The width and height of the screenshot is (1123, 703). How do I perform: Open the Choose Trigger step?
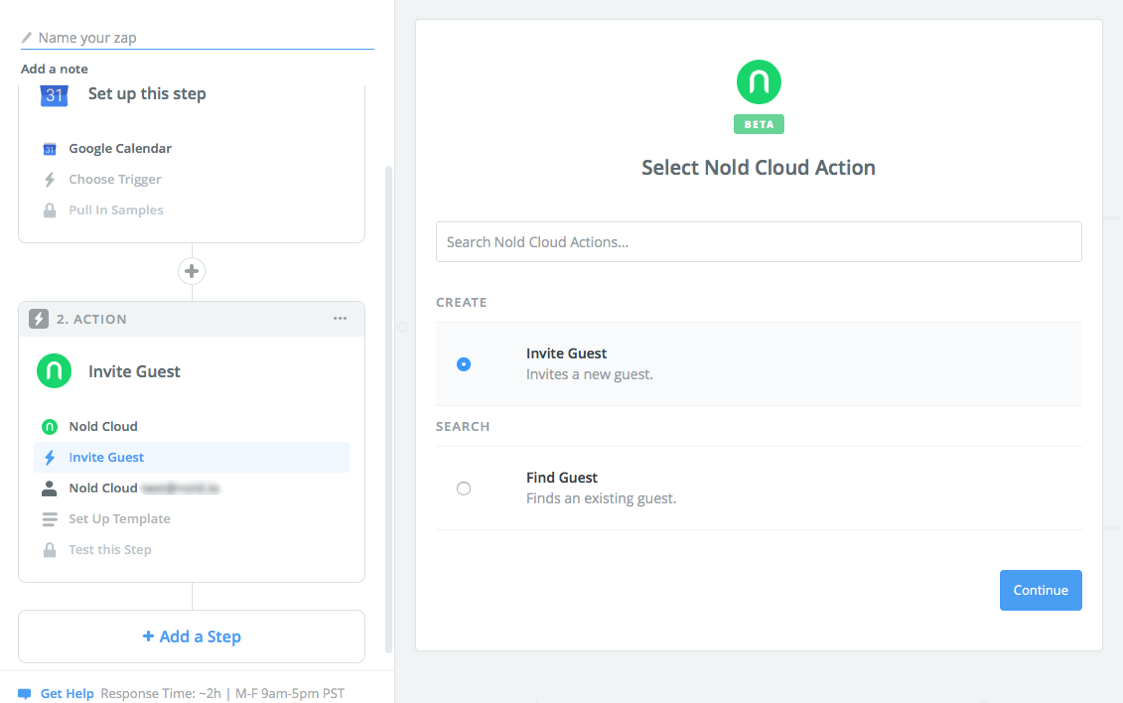[x=115, y=179]
